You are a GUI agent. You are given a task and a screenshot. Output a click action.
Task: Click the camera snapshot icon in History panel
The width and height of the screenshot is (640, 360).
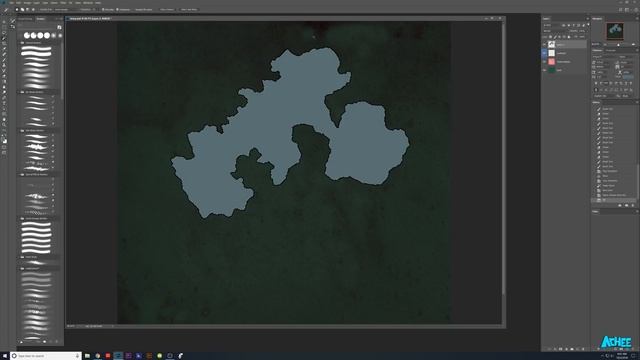point(627,205)
